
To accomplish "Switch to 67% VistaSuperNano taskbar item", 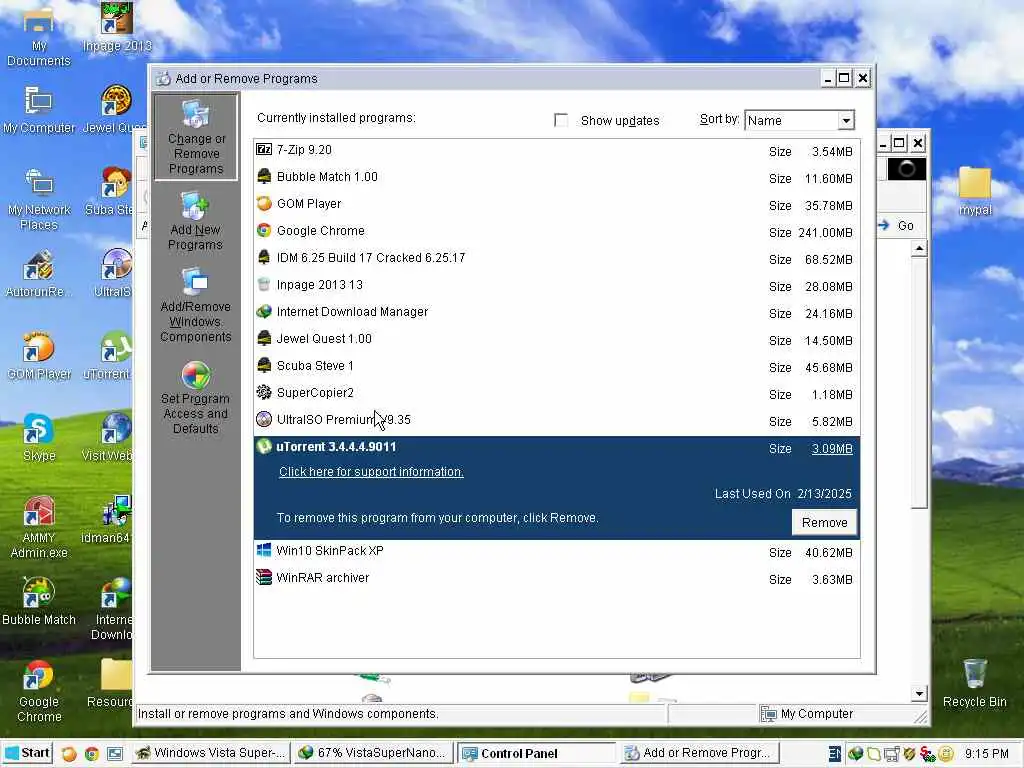I will (372, 753).
